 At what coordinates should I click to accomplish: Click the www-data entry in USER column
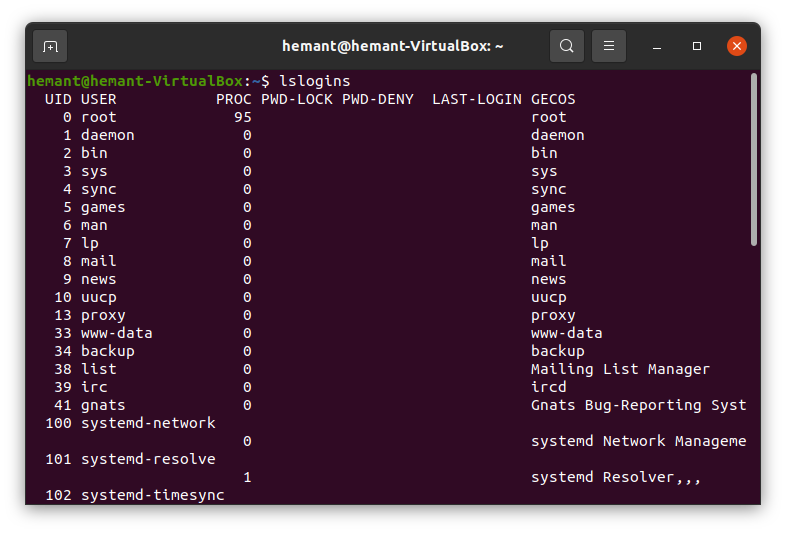click(117, 333)
